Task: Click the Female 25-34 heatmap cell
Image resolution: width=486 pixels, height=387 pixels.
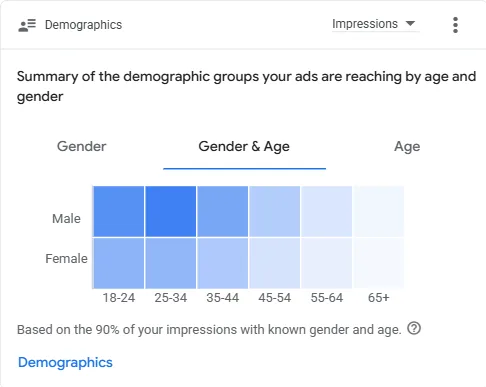Action: tap(171, 263)
